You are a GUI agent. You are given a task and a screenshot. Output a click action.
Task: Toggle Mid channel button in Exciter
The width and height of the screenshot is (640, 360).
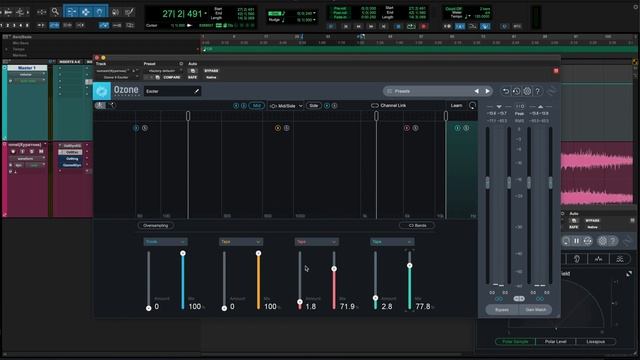[256, 105]
